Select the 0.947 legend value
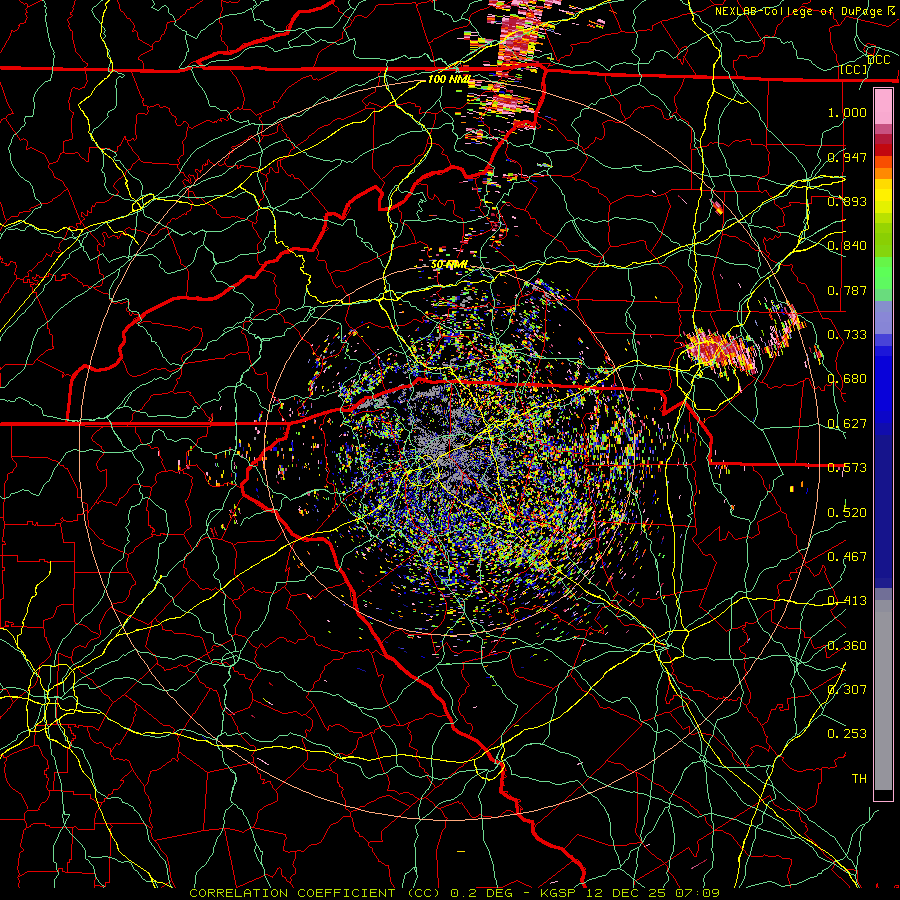The width and height of the screenshot is (900, 900). pyautogui.click(x=847, y=157)
